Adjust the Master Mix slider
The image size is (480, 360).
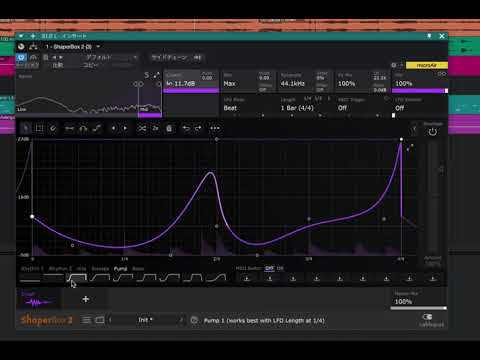418,308
